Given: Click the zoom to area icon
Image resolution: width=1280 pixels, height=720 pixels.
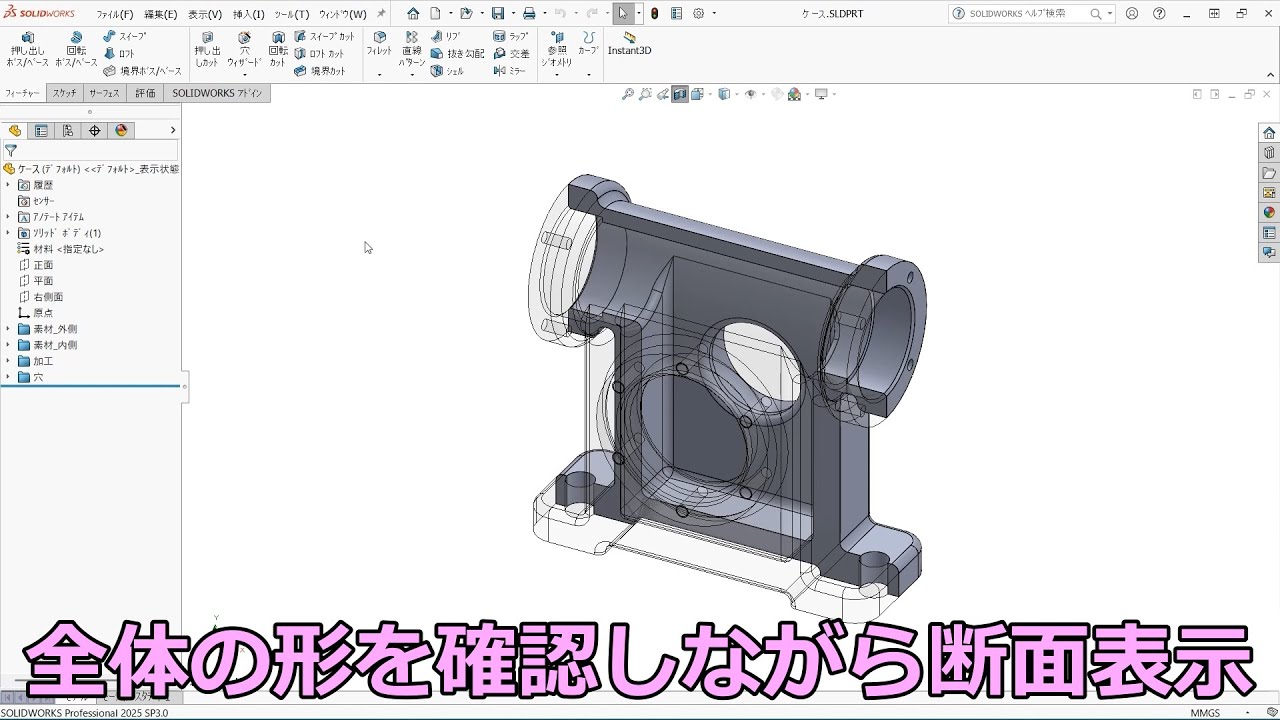Looking at the screenshot, I should pyautogui.click(x=646, y=95).
